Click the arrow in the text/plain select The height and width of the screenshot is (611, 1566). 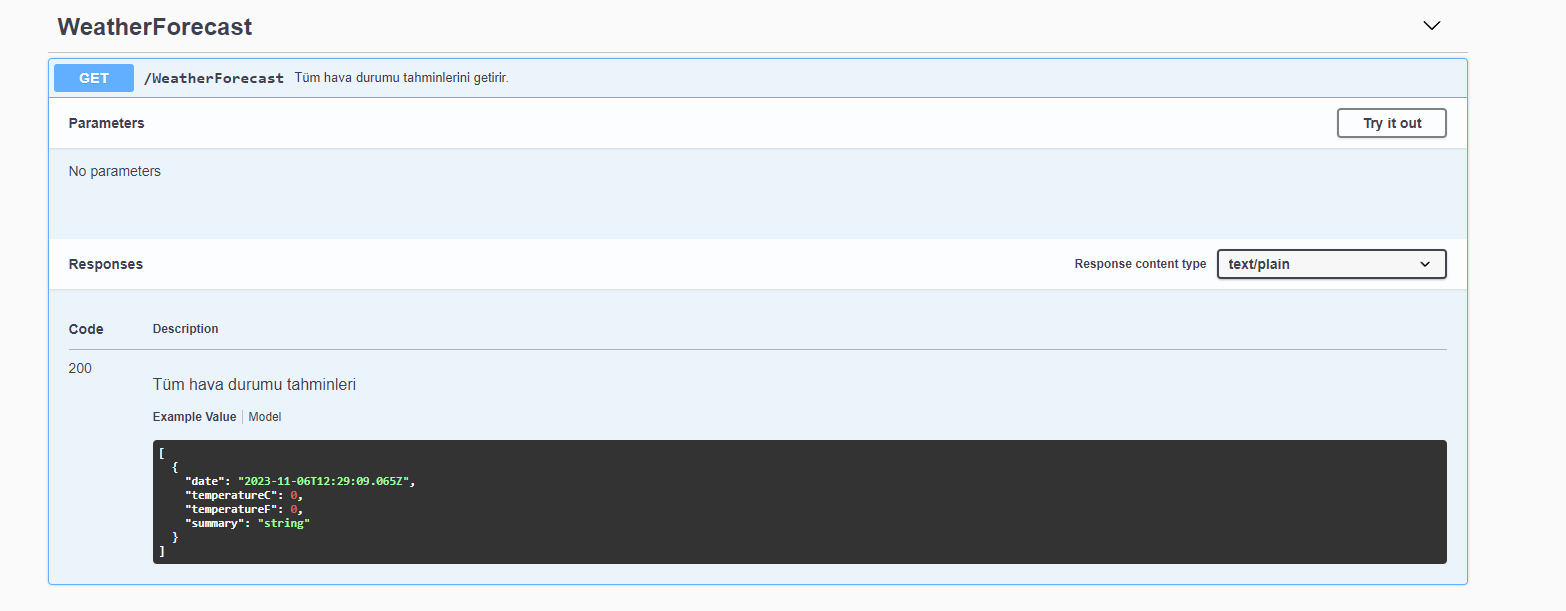point(1425,264)
